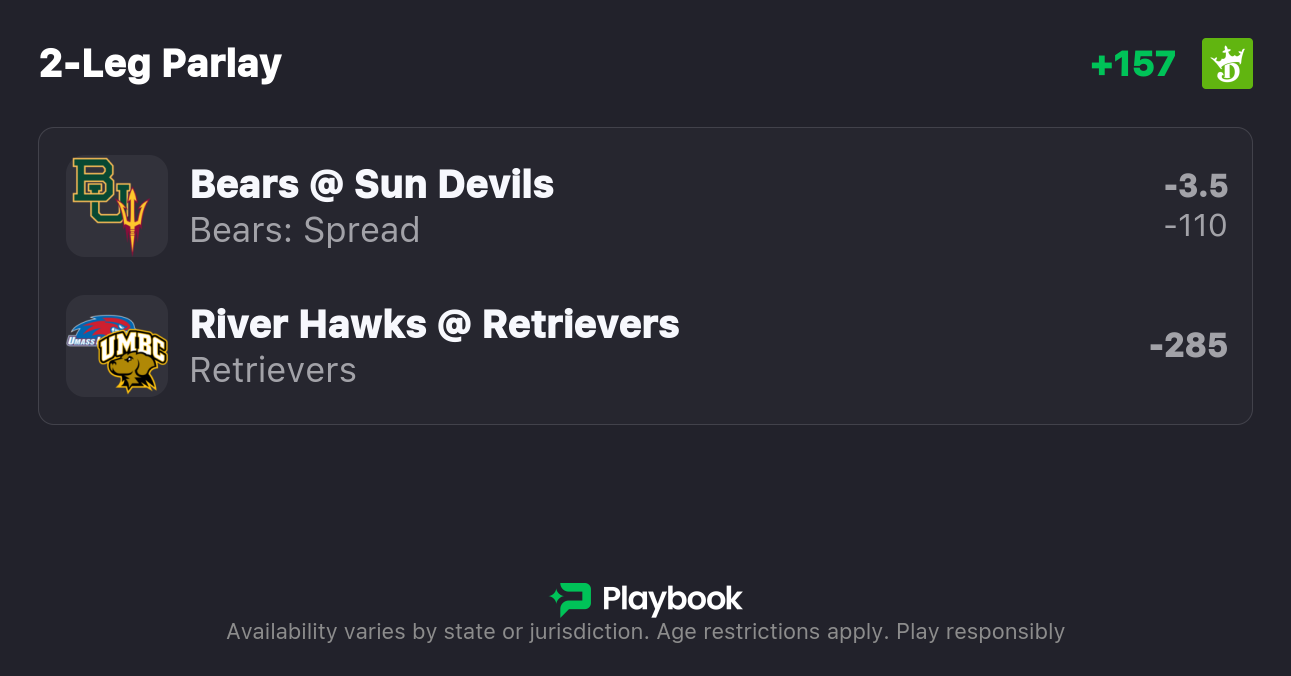1291x676 pixels.
Task: Click the Playbook wordmark
Action: pos(672,599)
